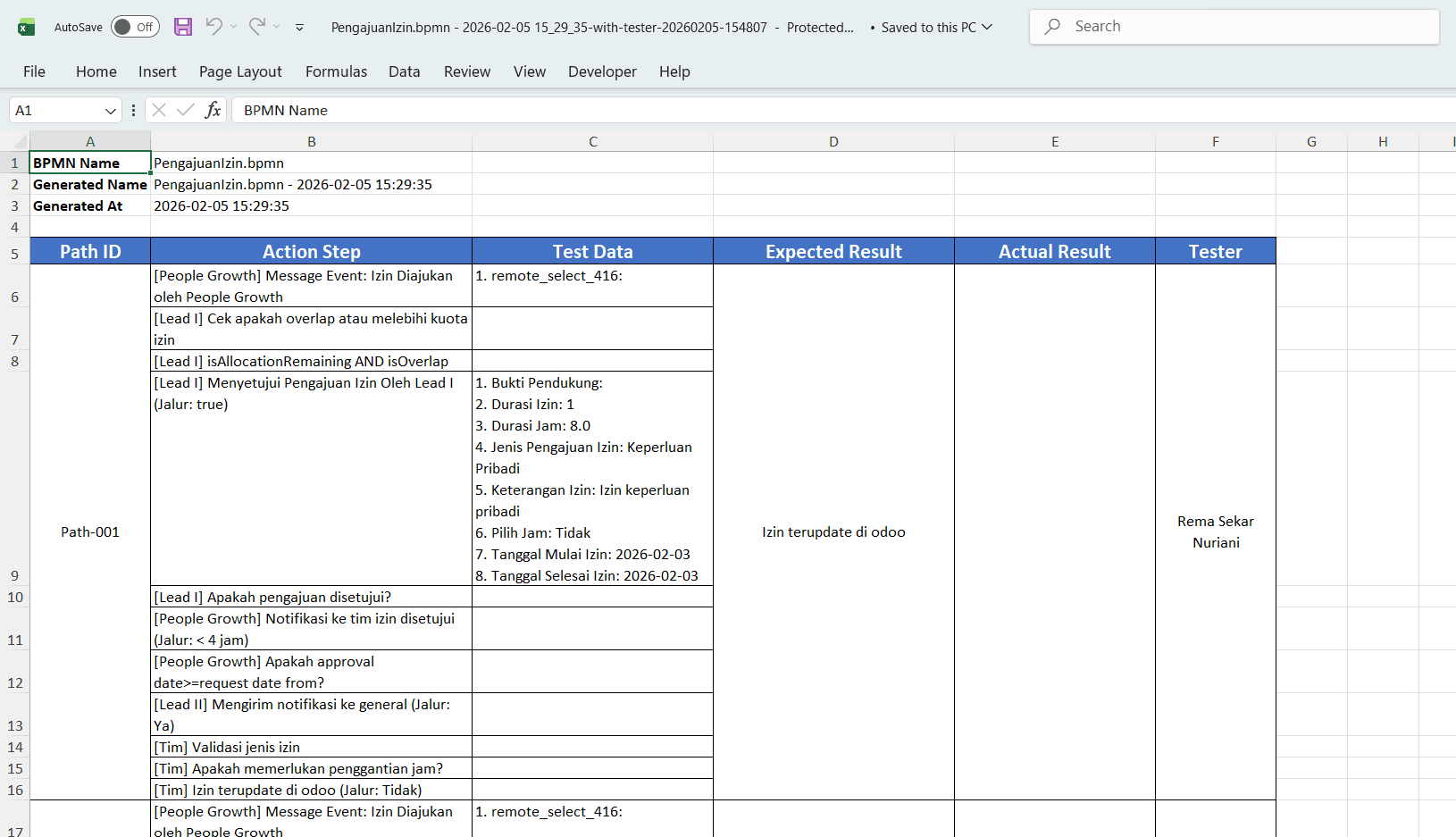Switch to the Developer tab
Screen dimensions: 1456x837
[x=602, y=71]
